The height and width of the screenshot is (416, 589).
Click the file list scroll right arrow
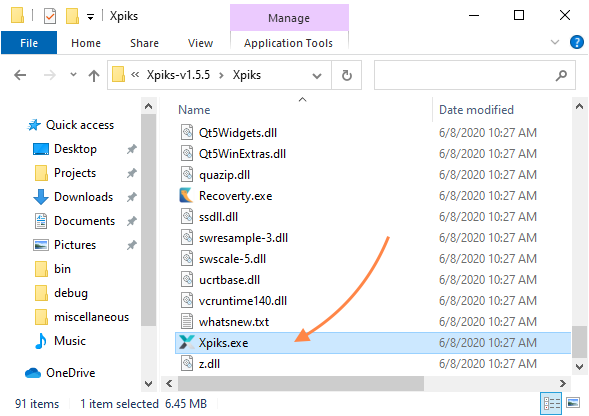click(x=563, y=383)
